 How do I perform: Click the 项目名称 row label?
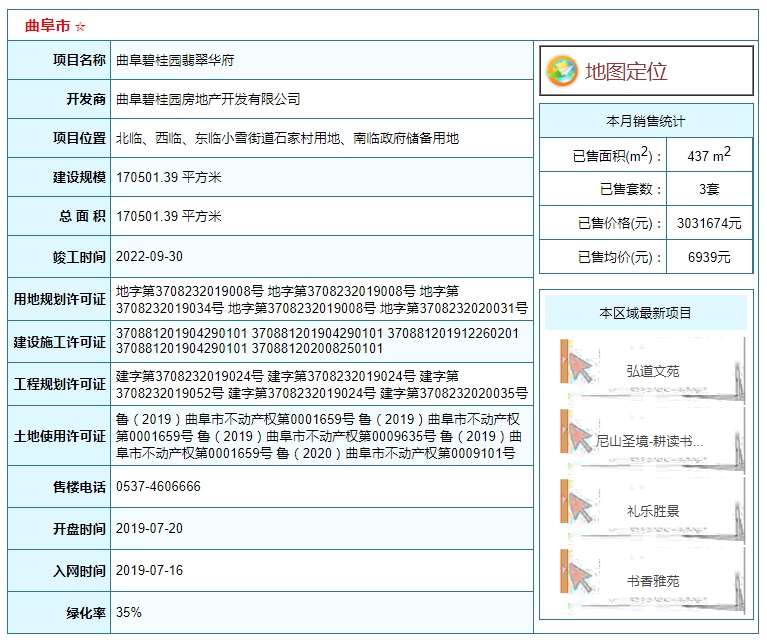pyautogui.click(x=79, y=60)
